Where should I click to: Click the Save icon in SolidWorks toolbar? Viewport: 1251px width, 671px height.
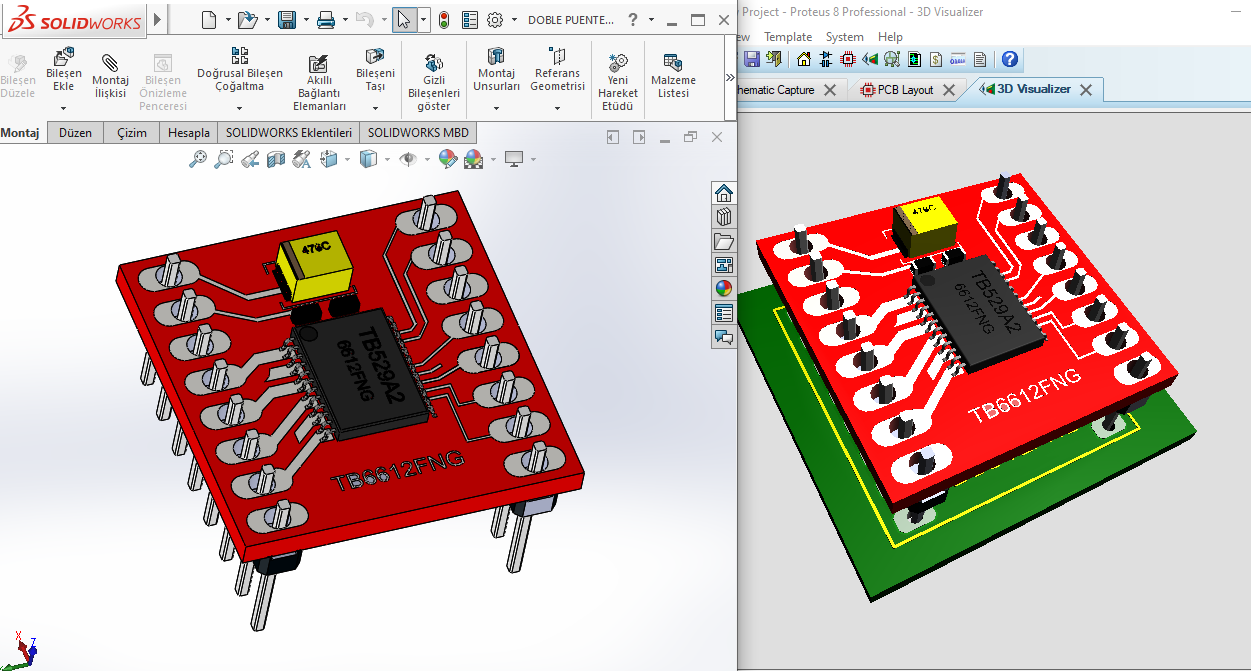pos(287,19)
